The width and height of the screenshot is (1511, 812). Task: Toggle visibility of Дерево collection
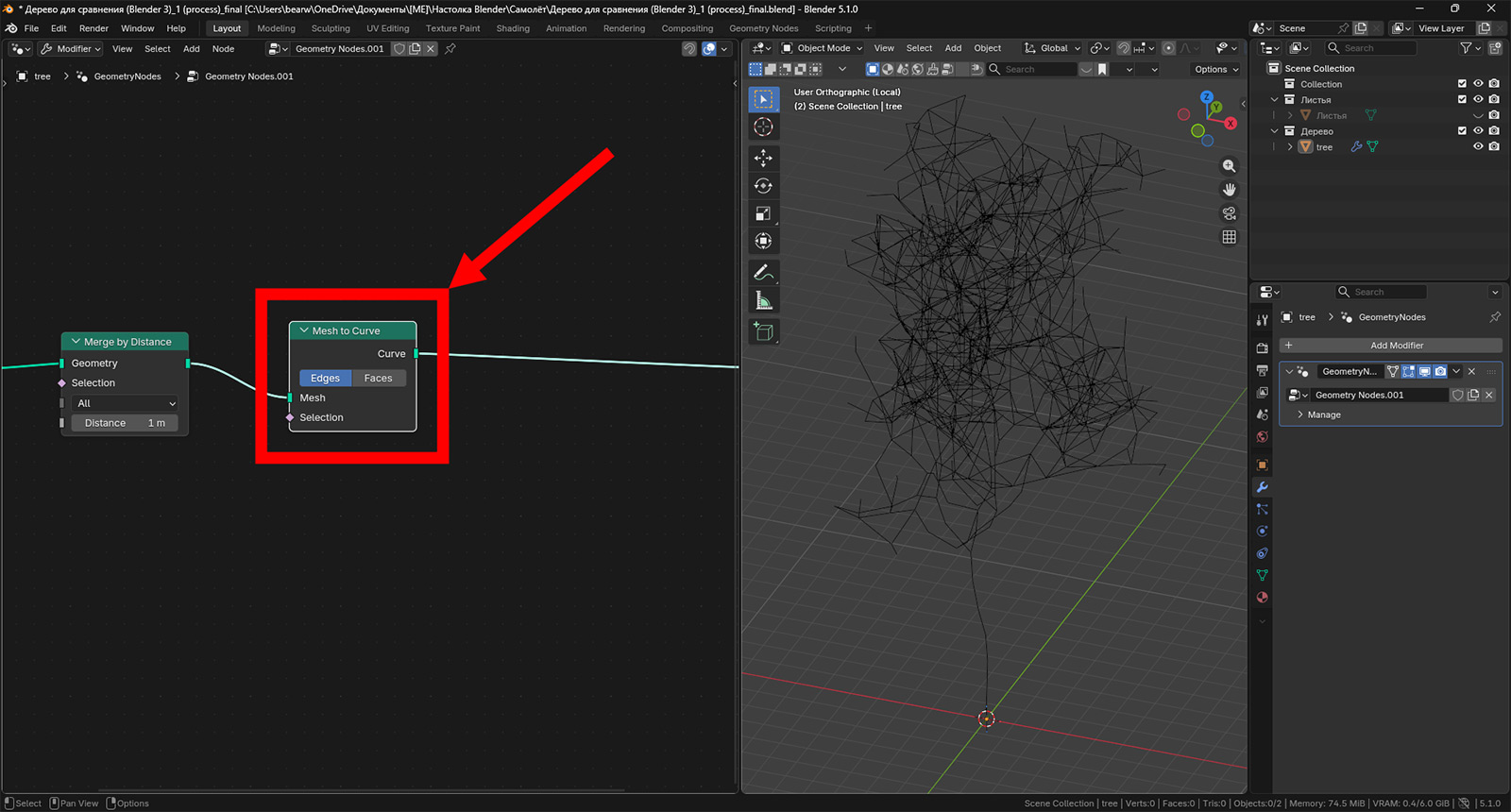point(1478,131)
